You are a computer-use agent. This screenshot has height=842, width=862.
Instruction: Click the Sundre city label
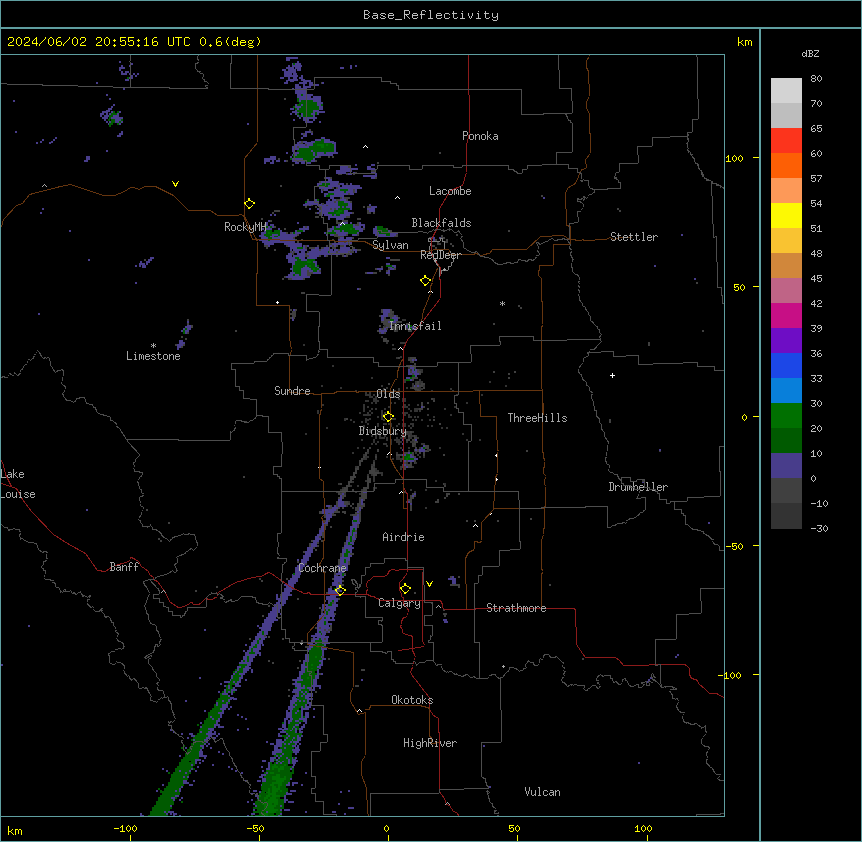tap(292, 391)
